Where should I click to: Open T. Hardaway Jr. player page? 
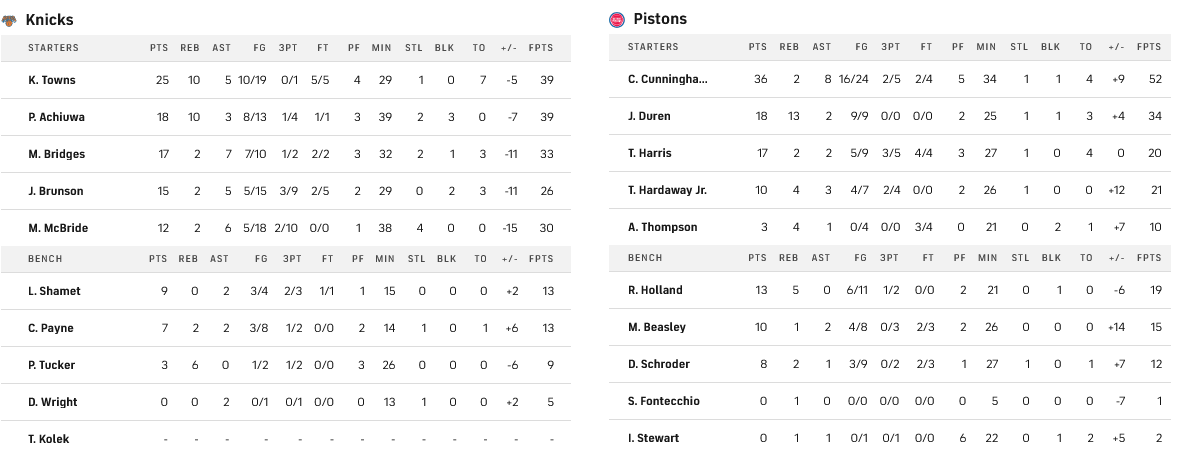(667, 190)
